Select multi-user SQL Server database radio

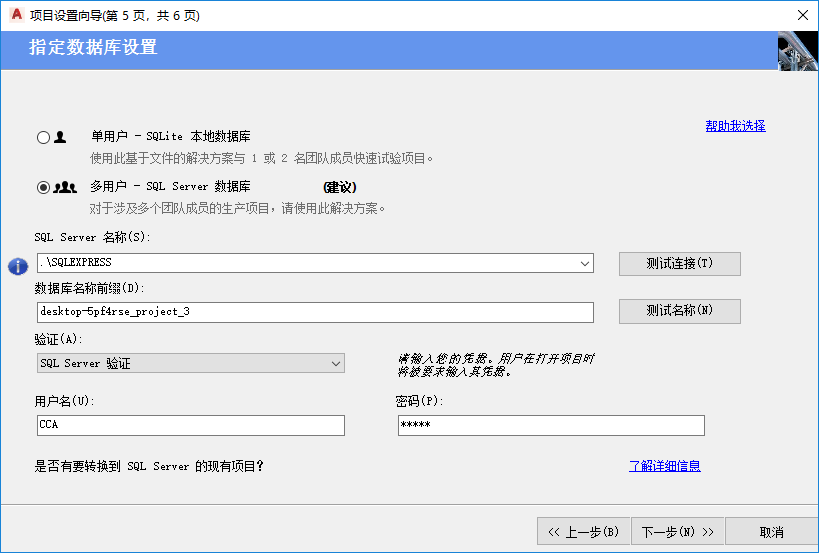[43, 187]
